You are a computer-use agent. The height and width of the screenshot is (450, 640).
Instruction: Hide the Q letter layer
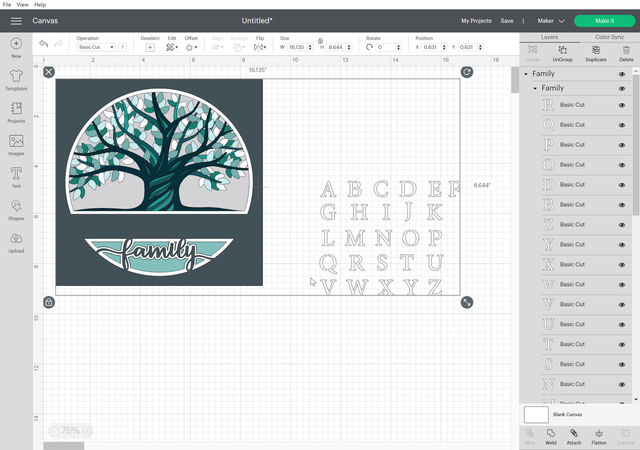point(622,125)
